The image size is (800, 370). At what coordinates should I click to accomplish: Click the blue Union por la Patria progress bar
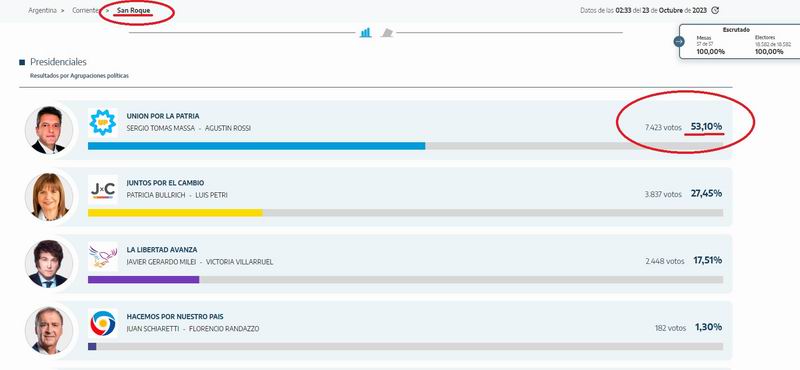click(x=256, y=146)
